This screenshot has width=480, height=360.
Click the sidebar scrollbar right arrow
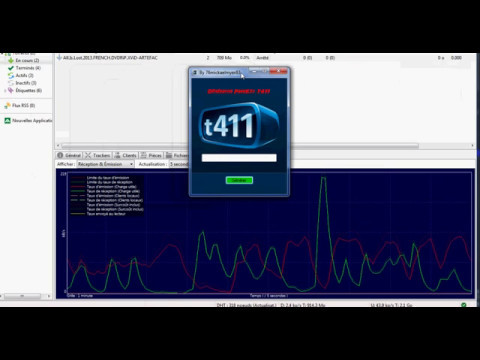point(49,296)
